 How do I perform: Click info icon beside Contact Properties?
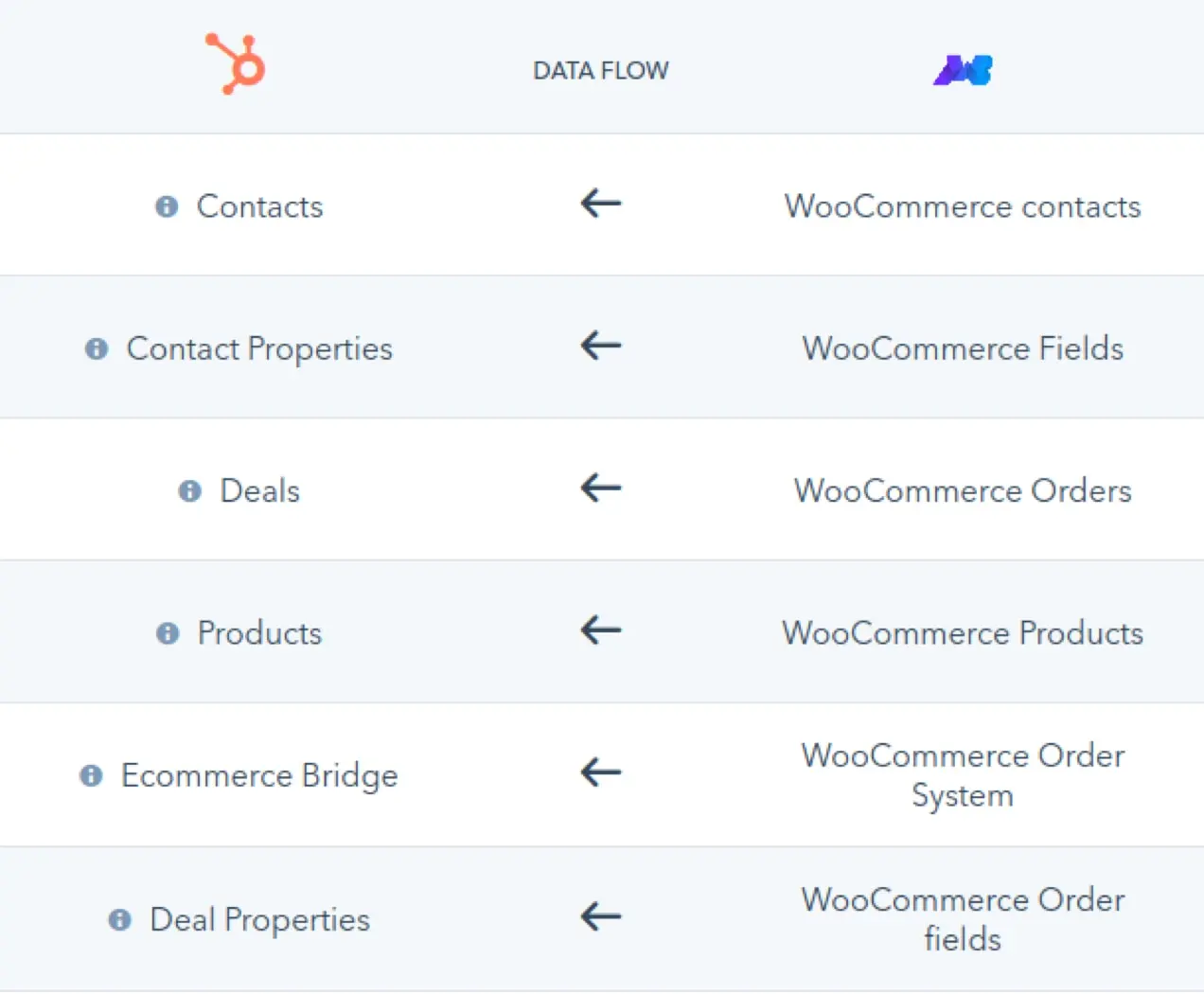point(97,348)
